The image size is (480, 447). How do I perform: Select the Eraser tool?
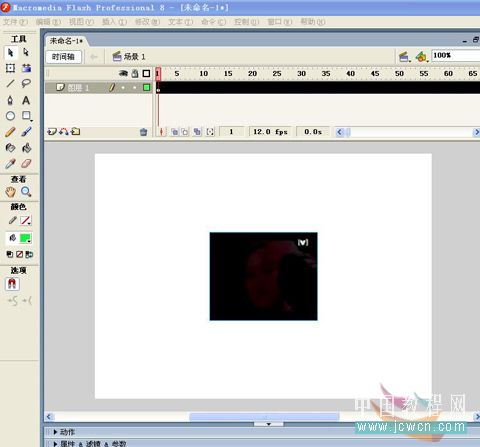pos(26,164)
